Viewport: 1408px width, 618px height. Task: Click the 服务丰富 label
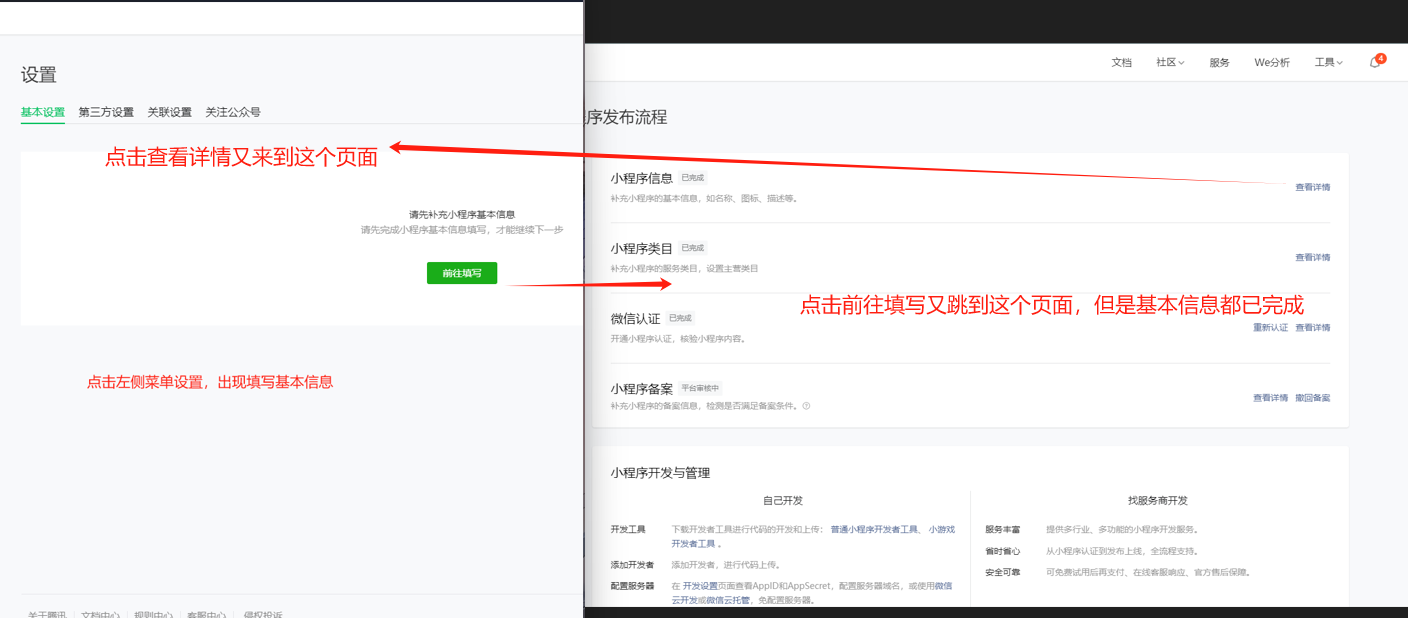pos(1003,529)
